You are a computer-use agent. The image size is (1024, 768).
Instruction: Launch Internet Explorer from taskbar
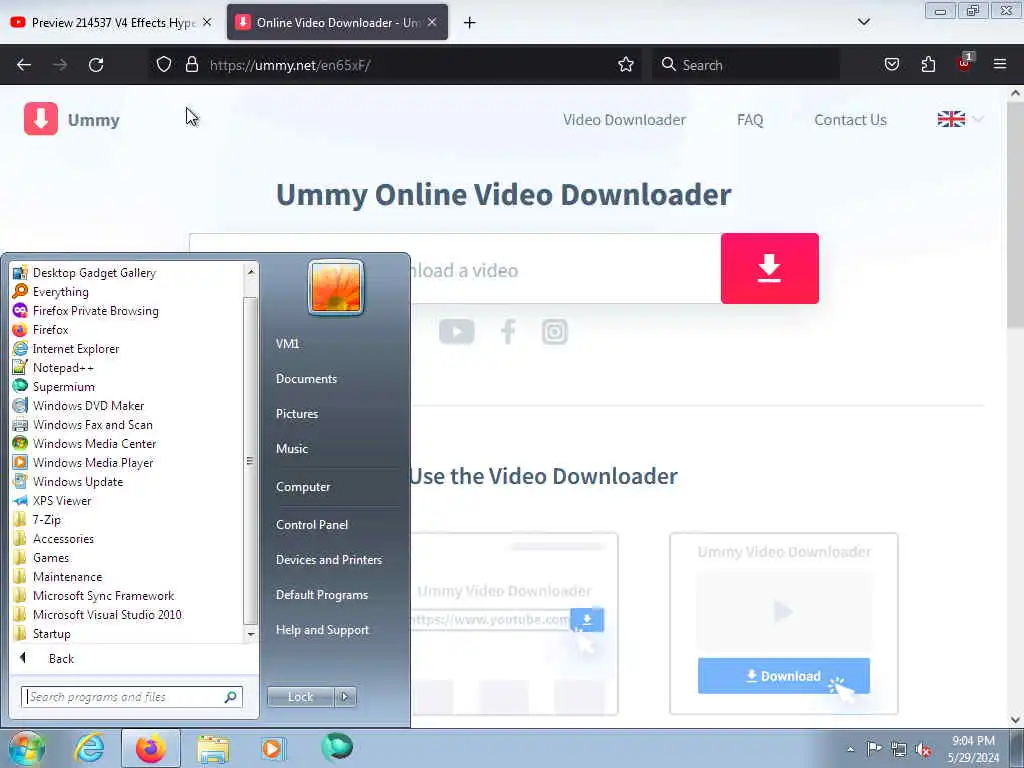point(89,748)
